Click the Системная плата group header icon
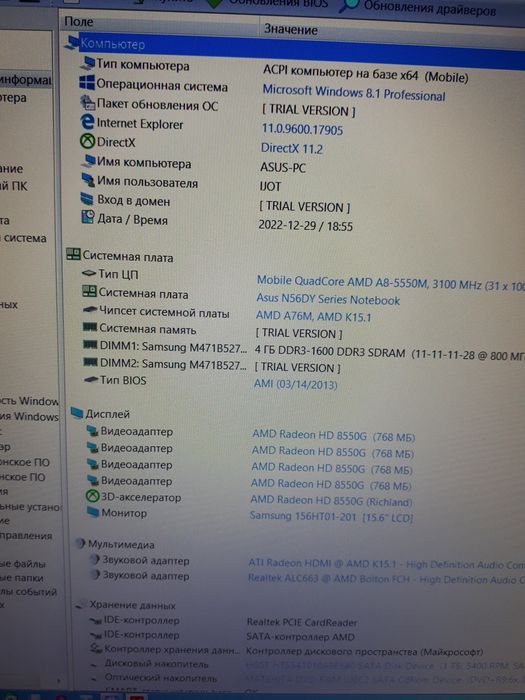This screenshot has width=525, height=700. click(73, 254)
